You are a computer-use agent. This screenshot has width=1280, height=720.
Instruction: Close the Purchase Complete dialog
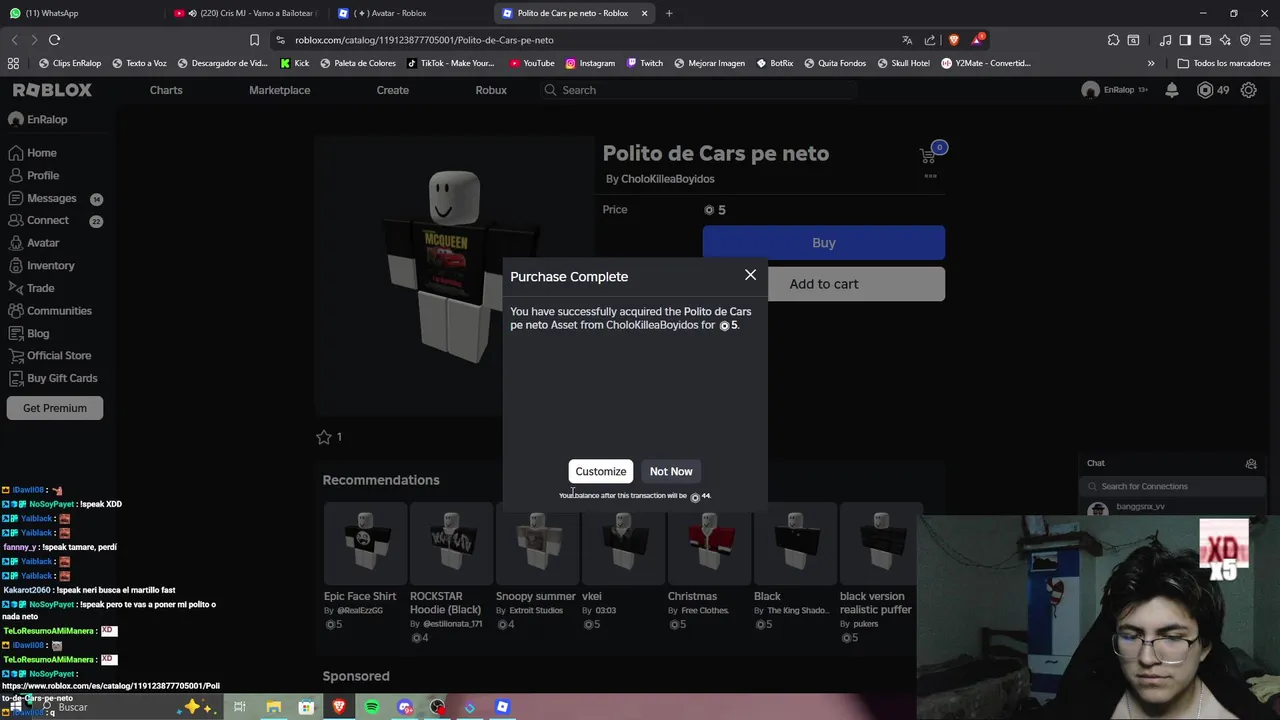pyautogui.click(x=750, y=275)
